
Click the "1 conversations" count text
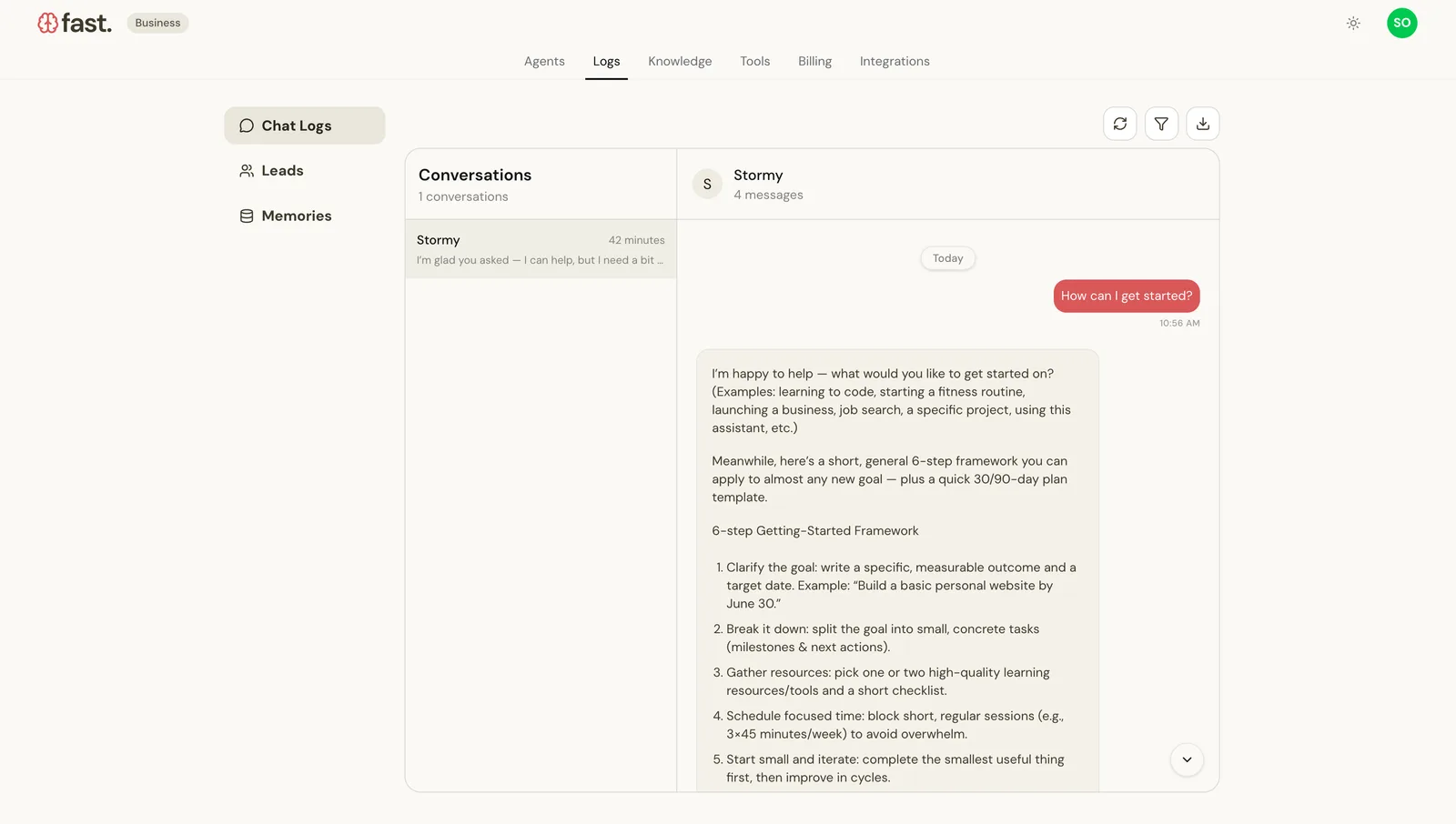[x=463, y=196]
